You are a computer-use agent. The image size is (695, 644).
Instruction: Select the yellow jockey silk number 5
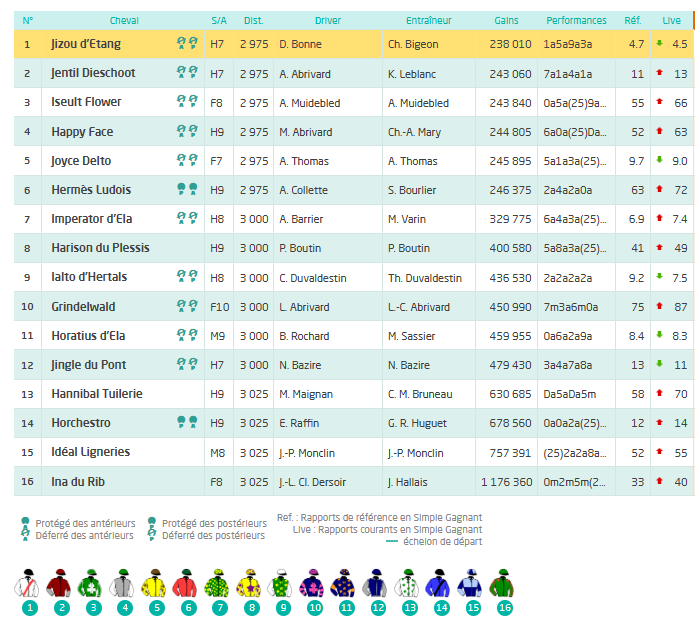[x=156, y=585]
